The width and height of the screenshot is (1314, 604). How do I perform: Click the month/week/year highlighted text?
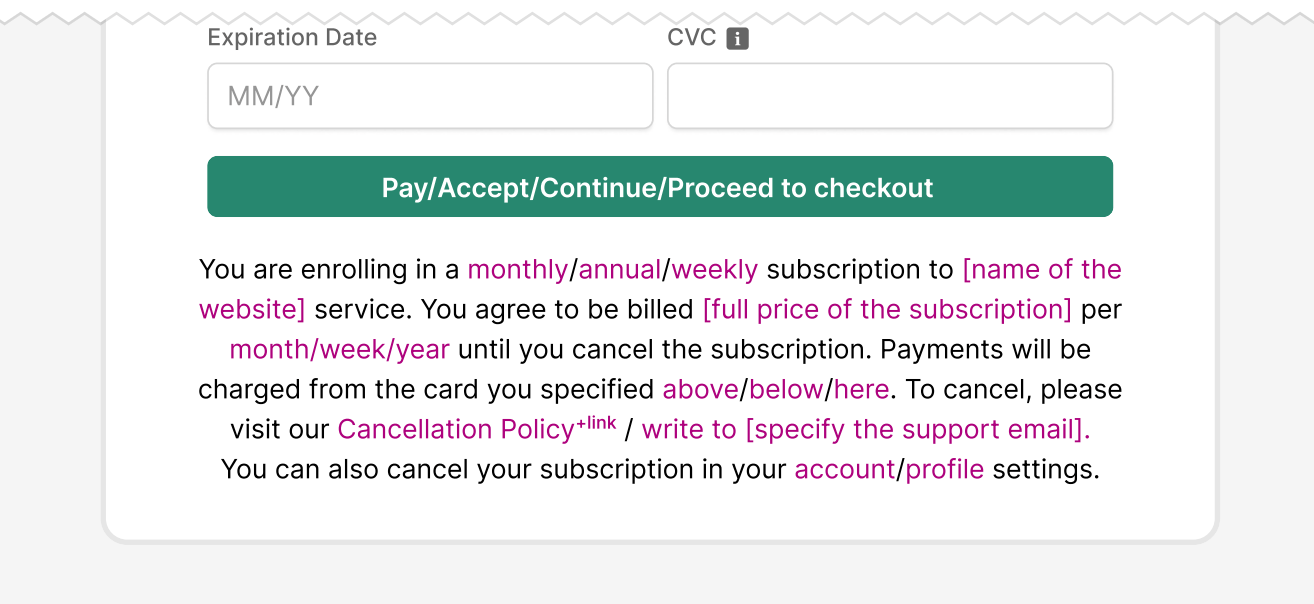[x=338, y=349]
